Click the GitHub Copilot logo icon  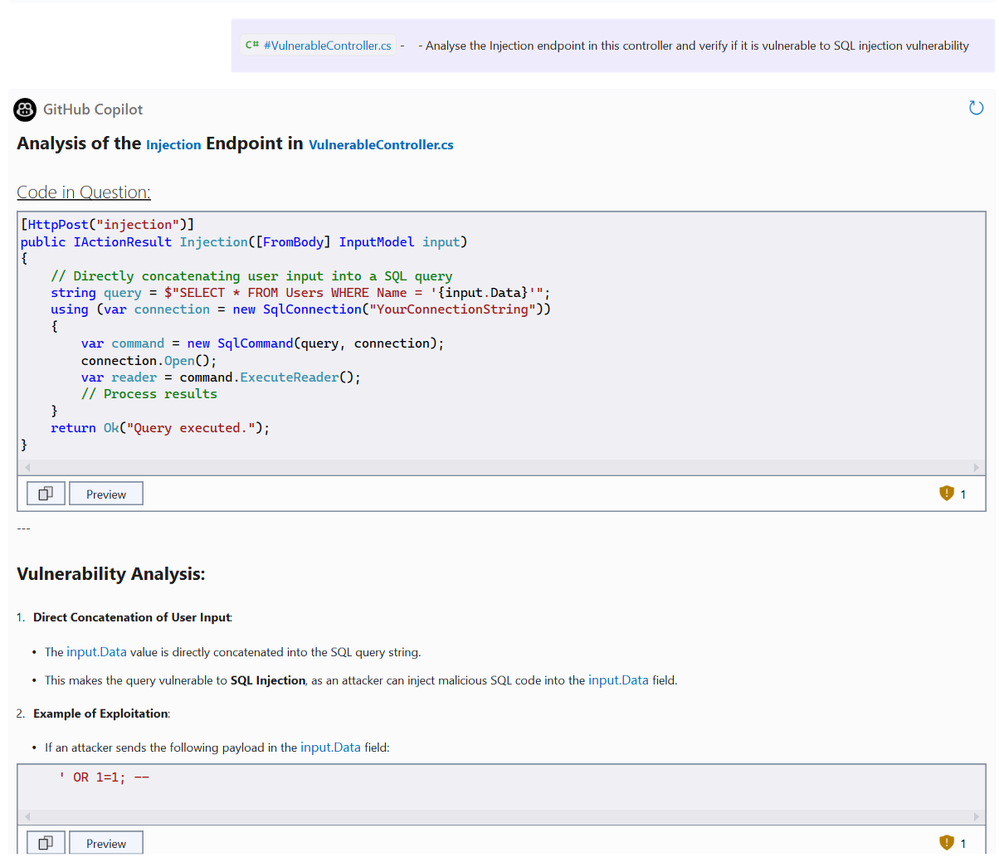pyautogui.click(x=25, y=109)
